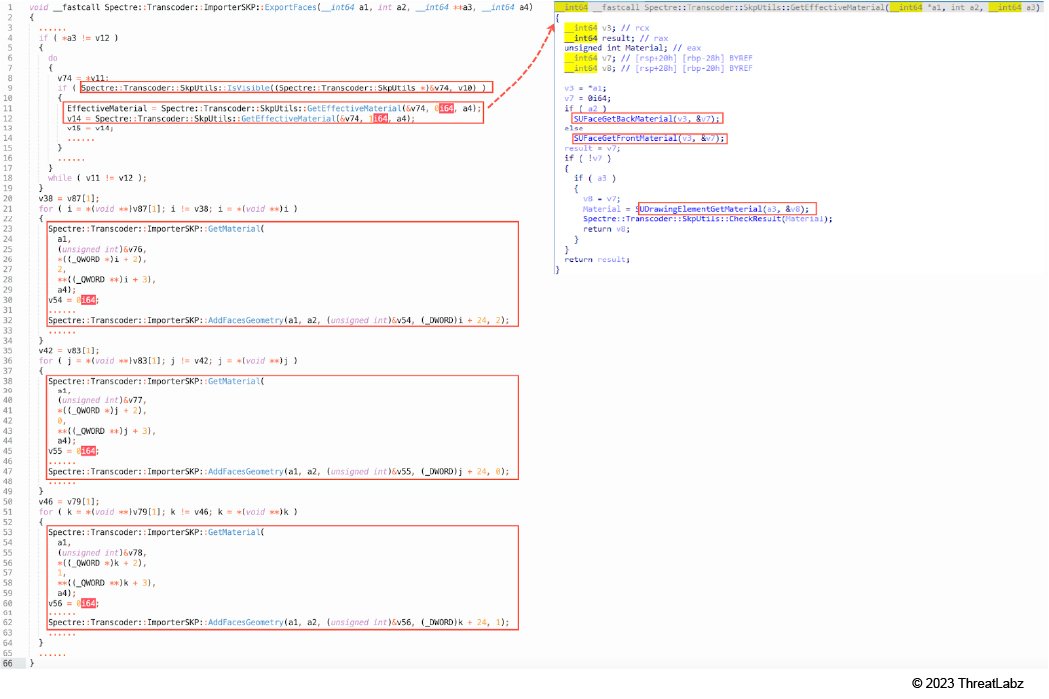The image size is (1049, 699).
Task: Select red-highlighted i64 in v54 assignment
Action: (88, 299)
